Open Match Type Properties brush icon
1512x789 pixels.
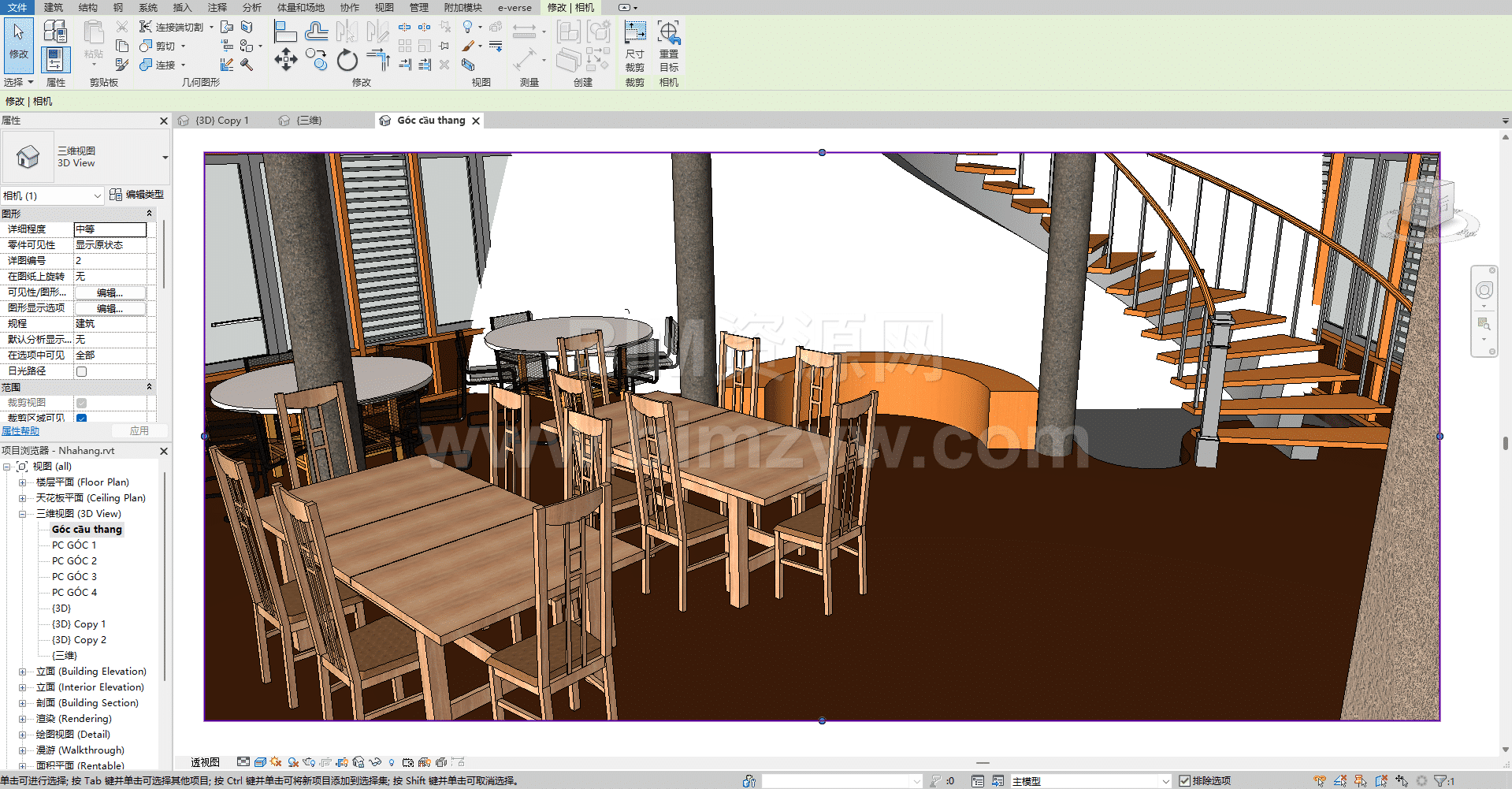(x=122, y=65)
